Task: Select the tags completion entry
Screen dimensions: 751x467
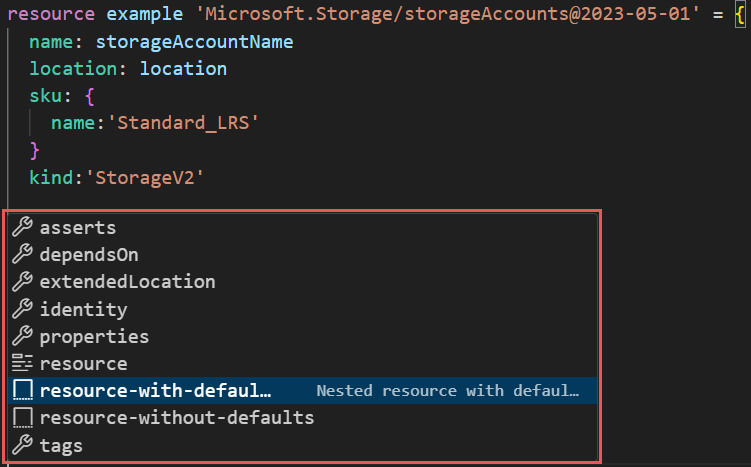Action: pos(61,445)
